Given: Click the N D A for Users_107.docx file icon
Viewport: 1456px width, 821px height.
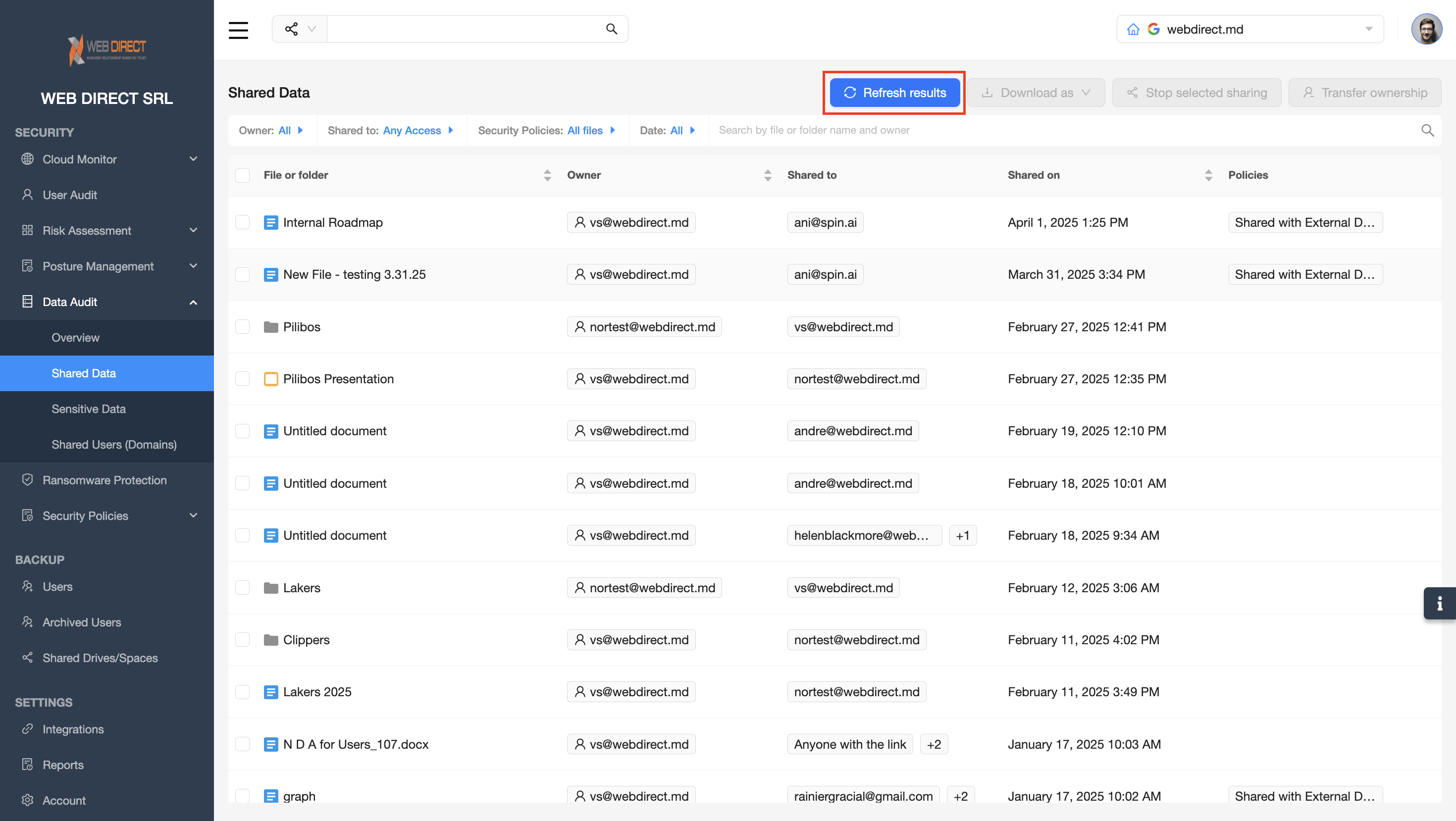Looking at the screenshot, I should [271, 745].
